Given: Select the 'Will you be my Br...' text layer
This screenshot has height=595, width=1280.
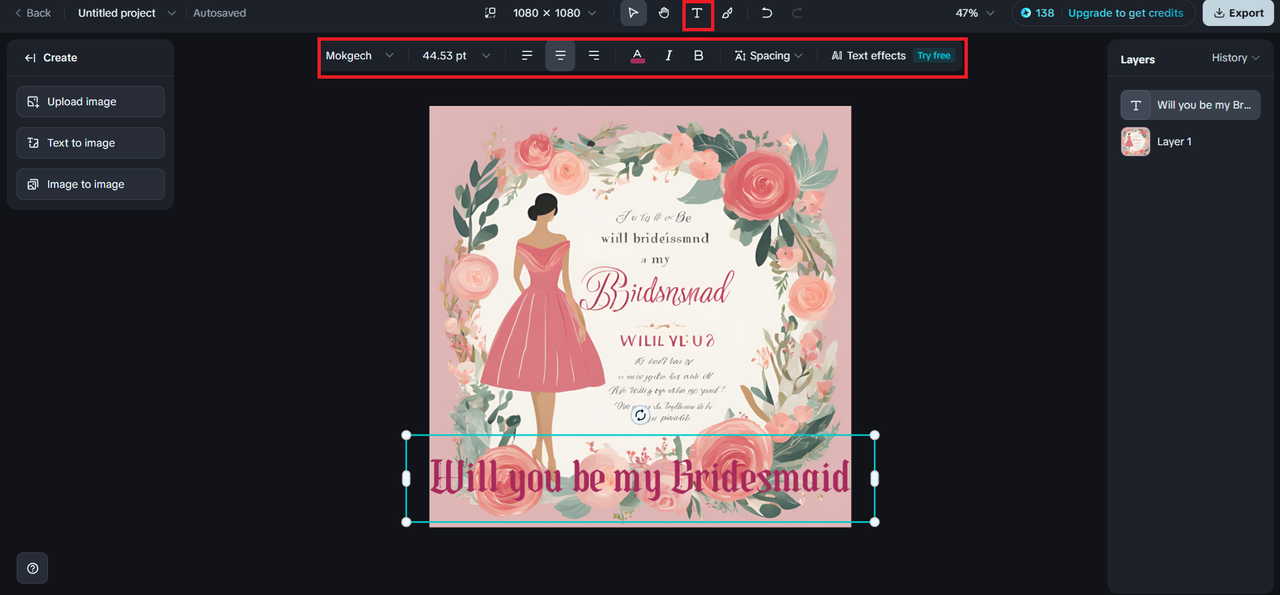Looking at the screenshot, I should pyautogui.click(x=1190, y=105).
